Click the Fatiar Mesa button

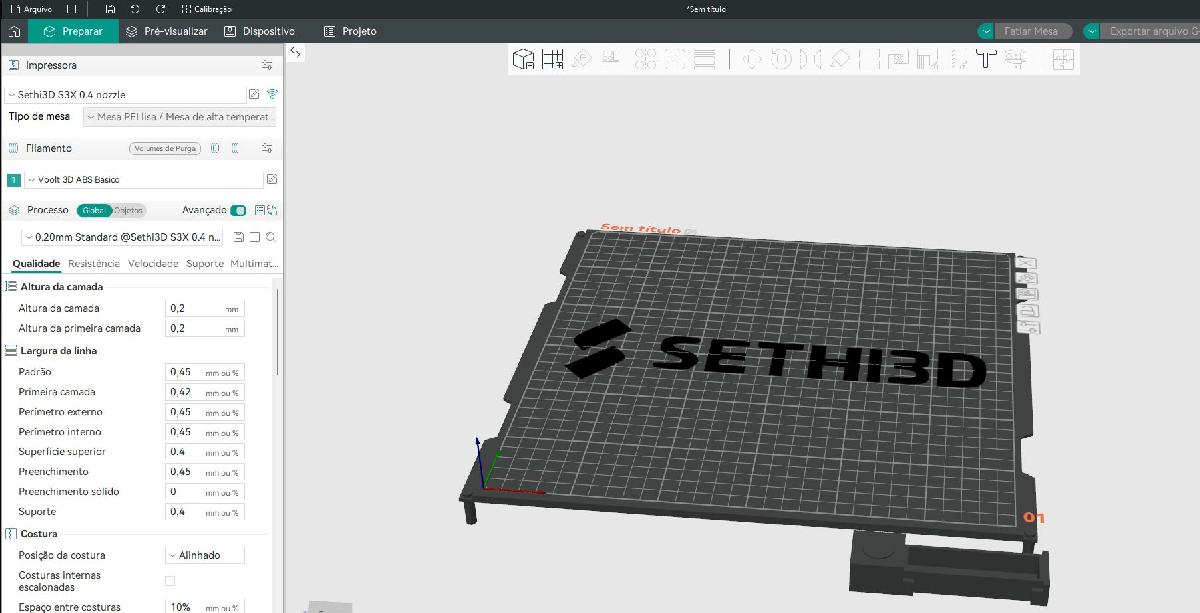point(1030,31)
